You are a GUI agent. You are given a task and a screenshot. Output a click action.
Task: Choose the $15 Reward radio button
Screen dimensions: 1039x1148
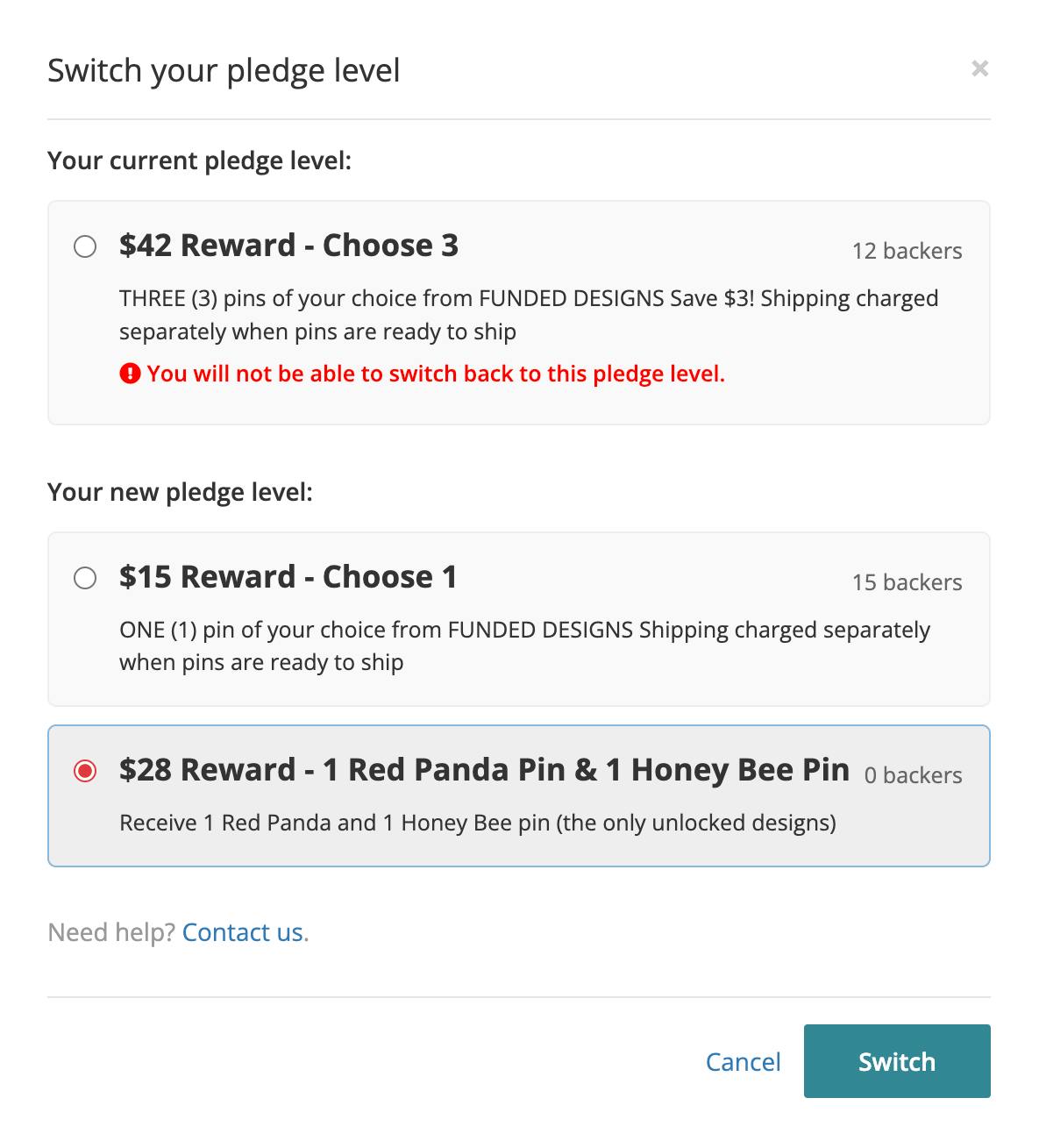coord(85,578)
